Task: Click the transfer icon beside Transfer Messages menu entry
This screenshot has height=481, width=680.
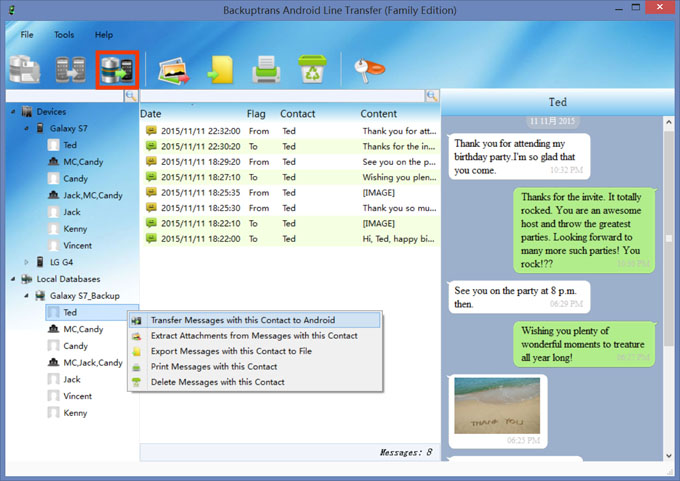Action: [x=137, y=321]
